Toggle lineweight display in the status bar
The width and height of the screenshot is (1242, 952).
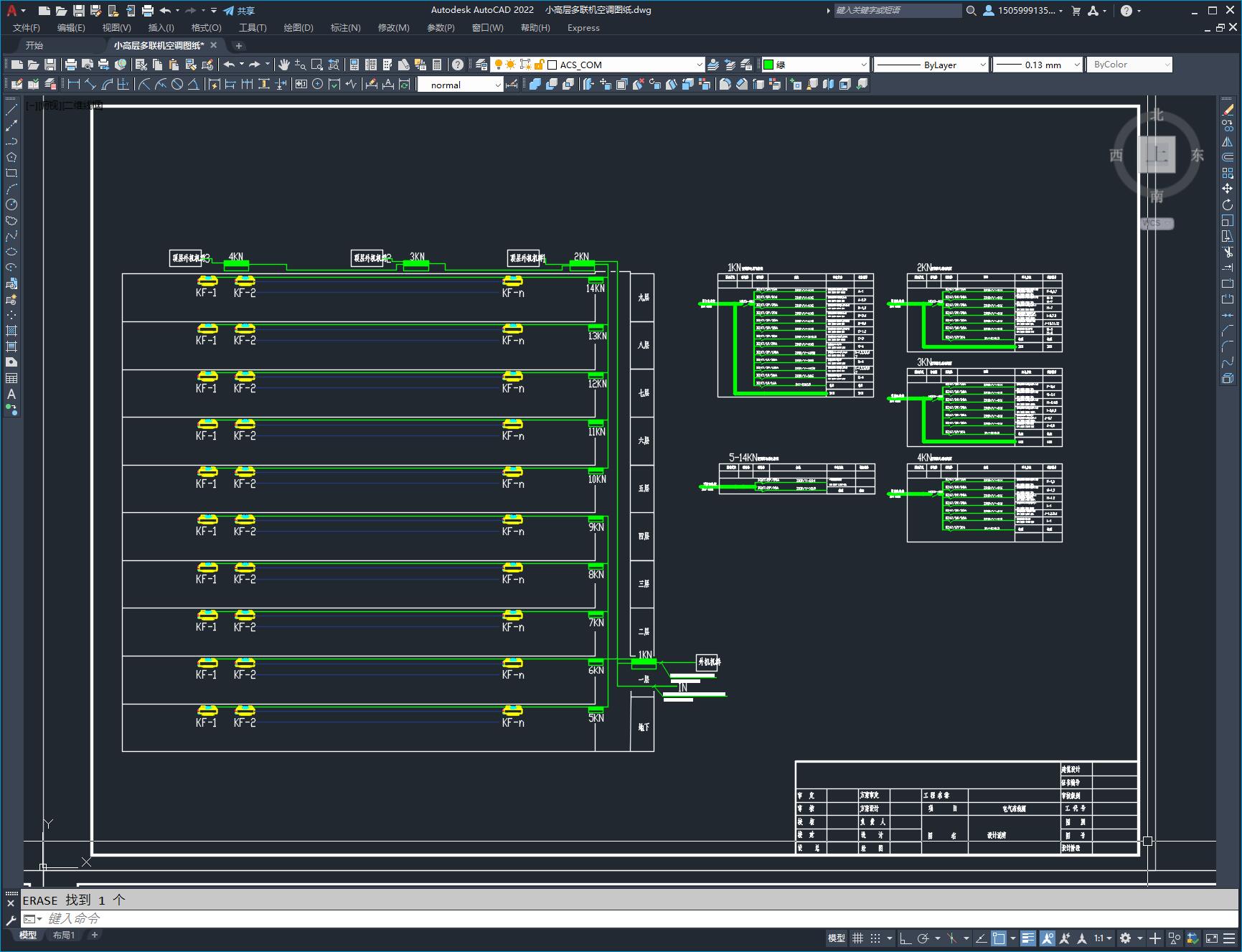(x=1028, y=938)
